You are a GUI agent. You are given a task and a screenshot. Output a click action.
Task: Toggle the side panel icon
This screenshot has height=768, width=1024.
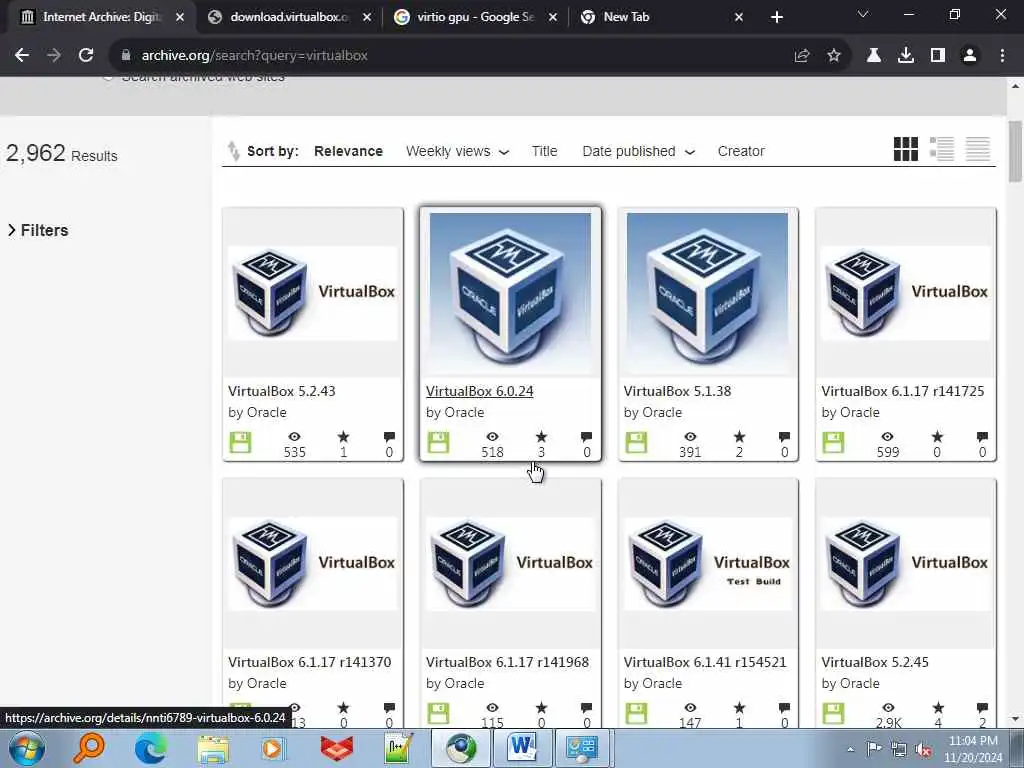938,56
